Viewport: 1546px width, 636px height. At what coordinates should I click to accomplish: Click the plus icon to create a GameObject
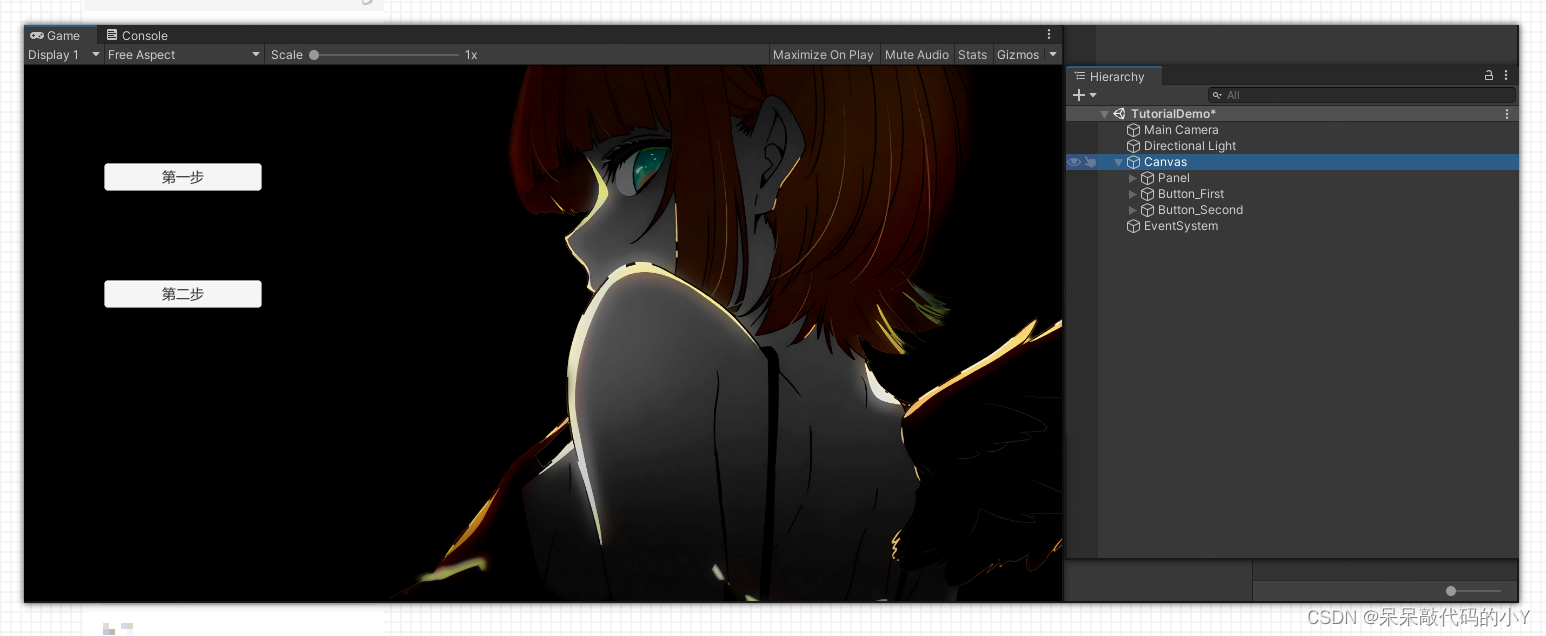tap(1079, 95)
